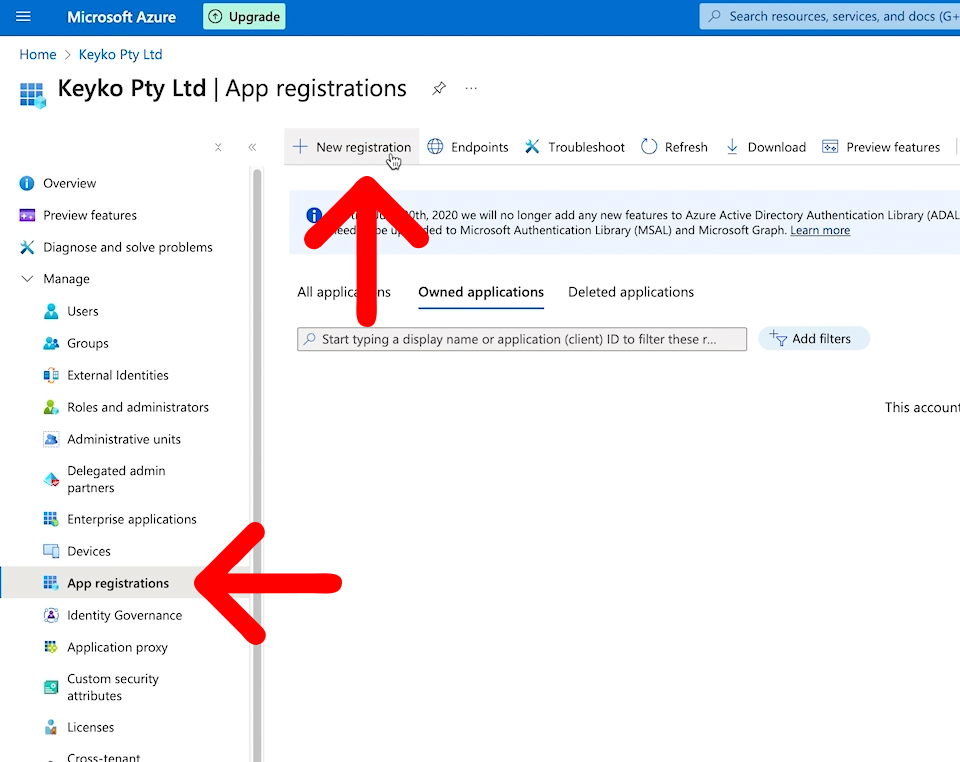Click the Upgrade button
The width and height of the screenshot is (960, 762).
pos(243,16)
